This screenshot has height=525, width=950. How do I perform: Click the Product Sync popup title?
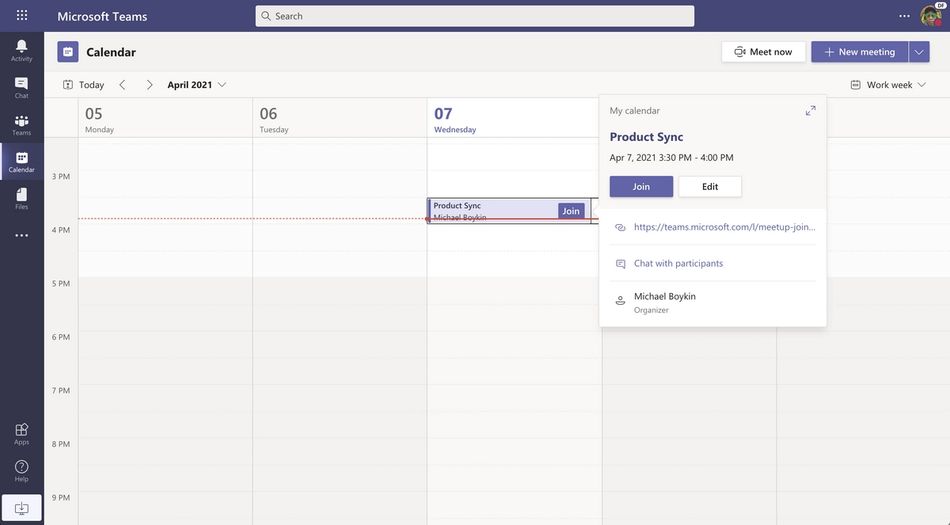(646, 137)
